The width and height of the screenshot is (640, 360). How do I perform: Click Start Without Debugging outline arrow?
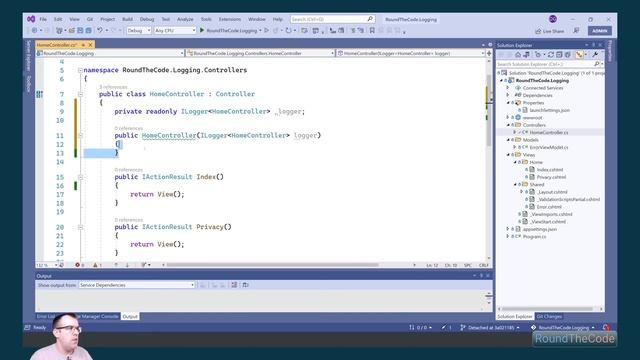coord(267,30)
